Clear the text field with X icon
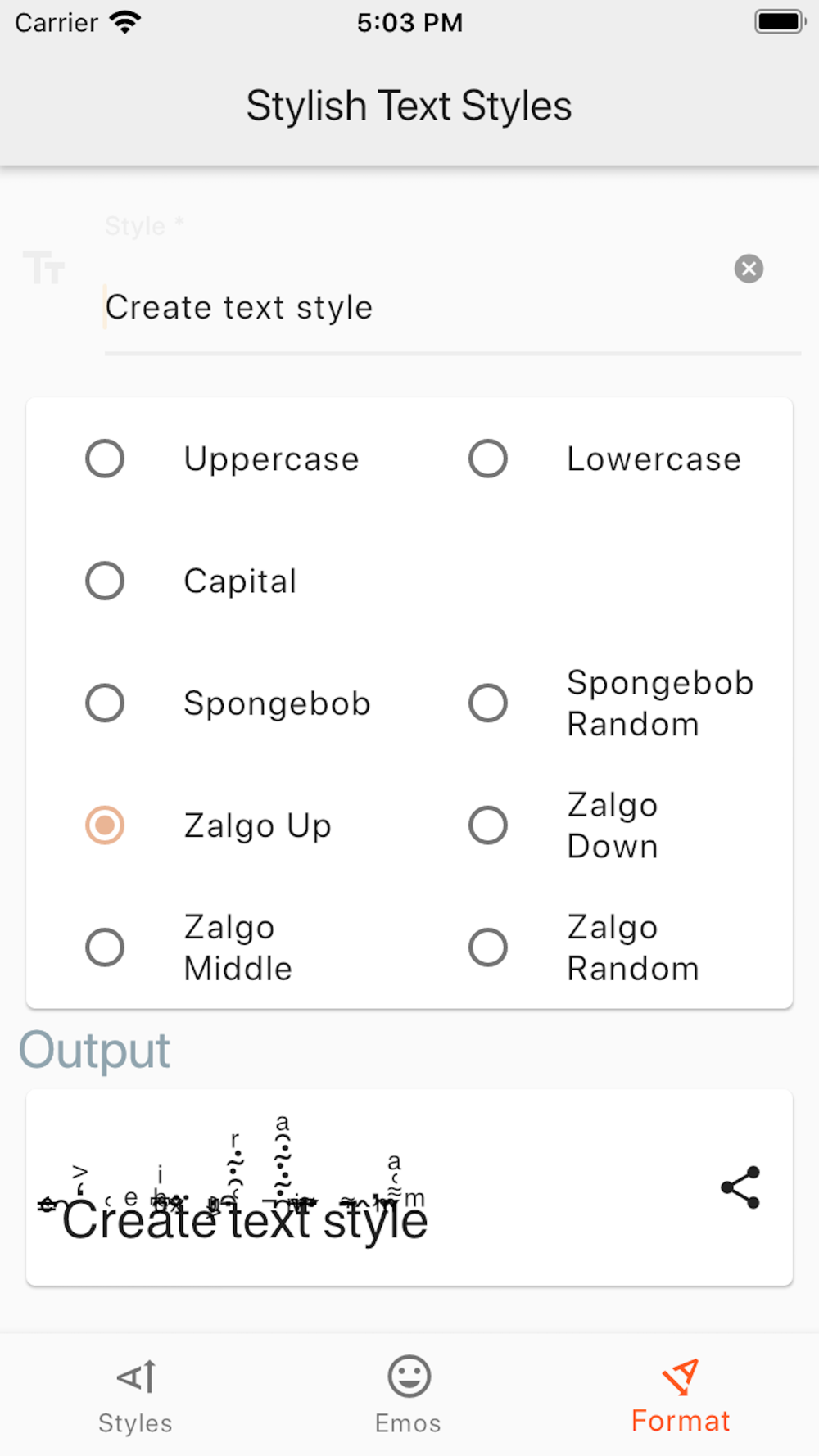819x1456 pixels. point(749,269)
